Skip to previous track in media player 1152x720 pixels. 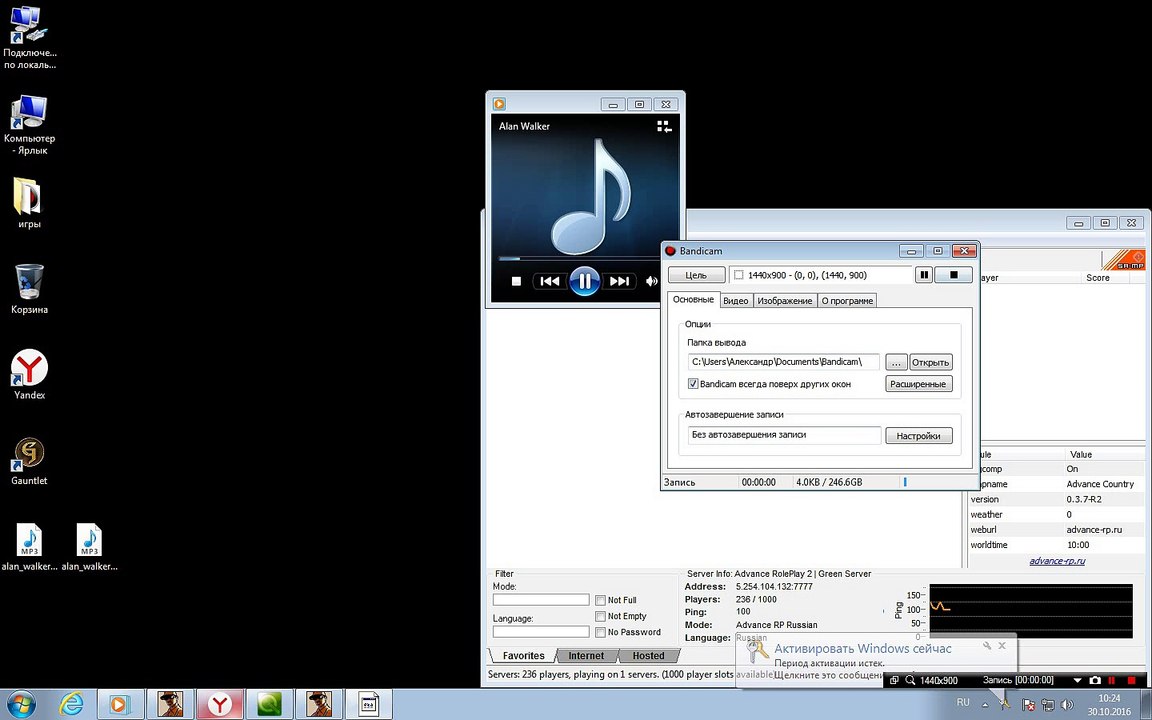pos(550,281)
